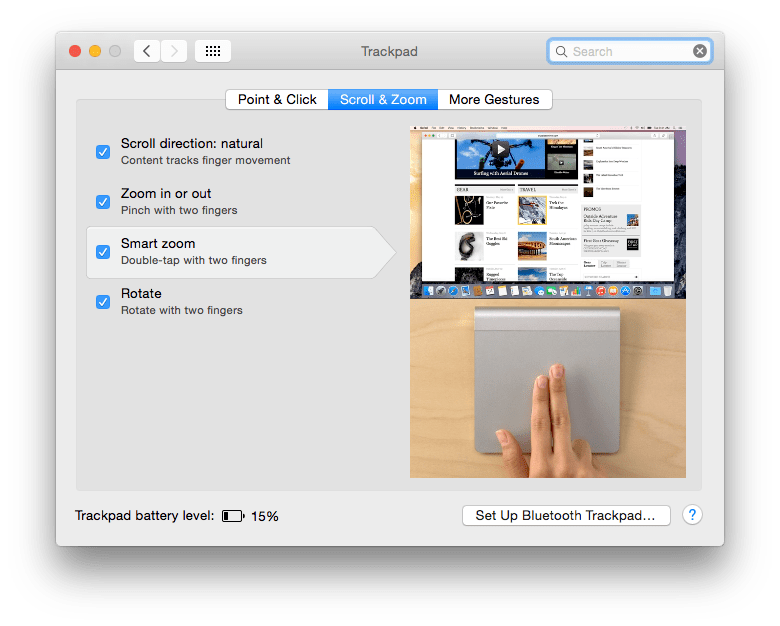Select the Scroll & Zoom tab

coord(383,99)
